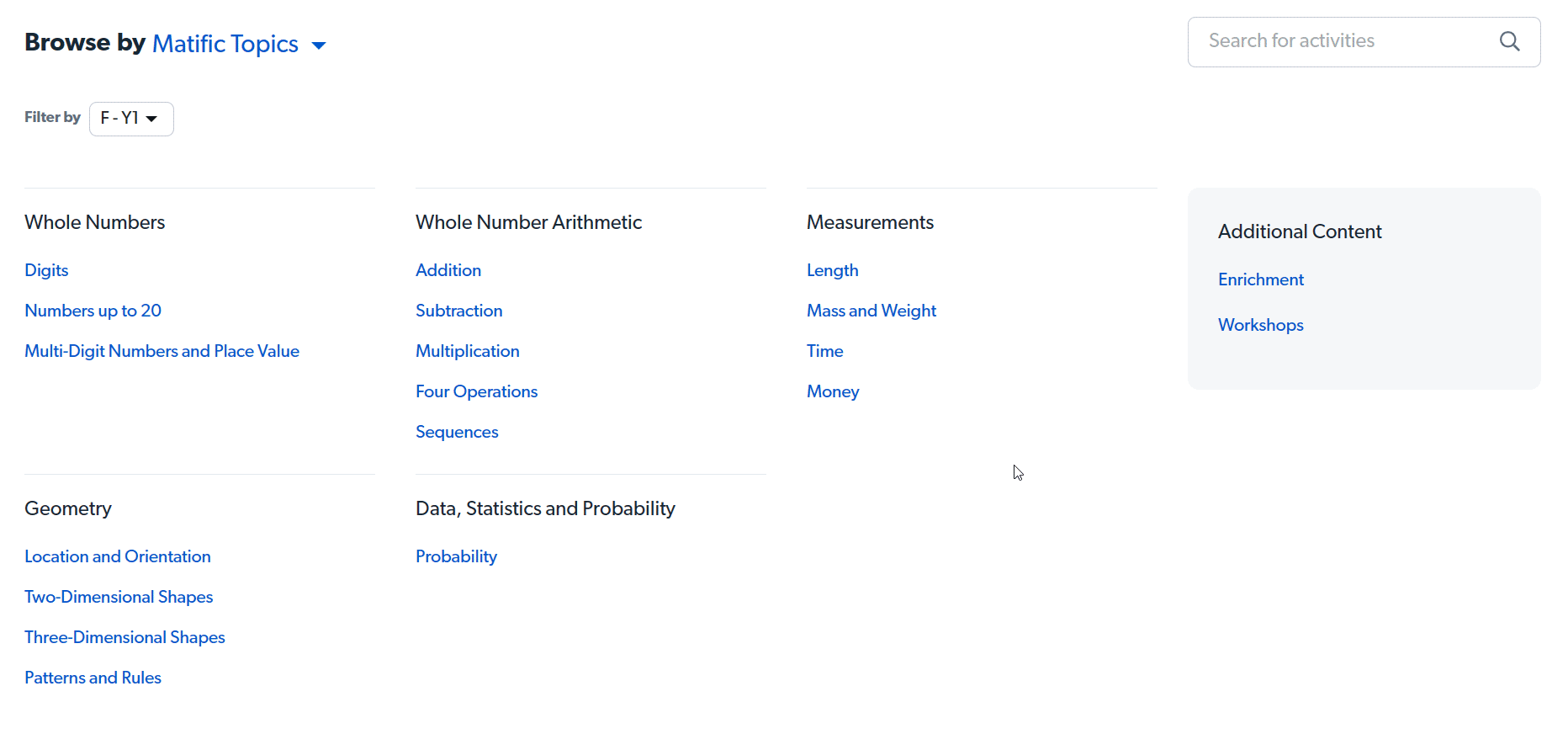
Task: Open the Subtraction activities
Action: coord(458,310)
